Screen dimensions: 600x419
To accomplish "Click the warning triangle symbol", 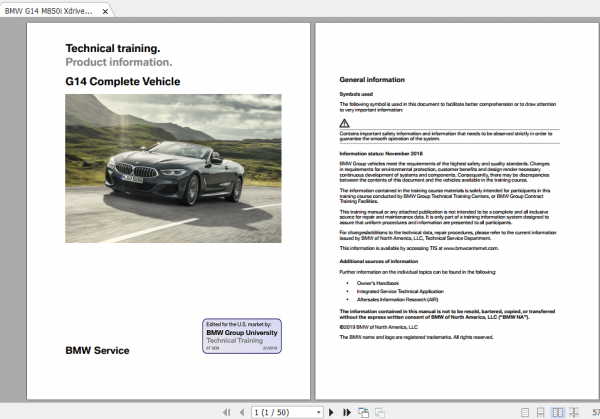I will 344,123.
